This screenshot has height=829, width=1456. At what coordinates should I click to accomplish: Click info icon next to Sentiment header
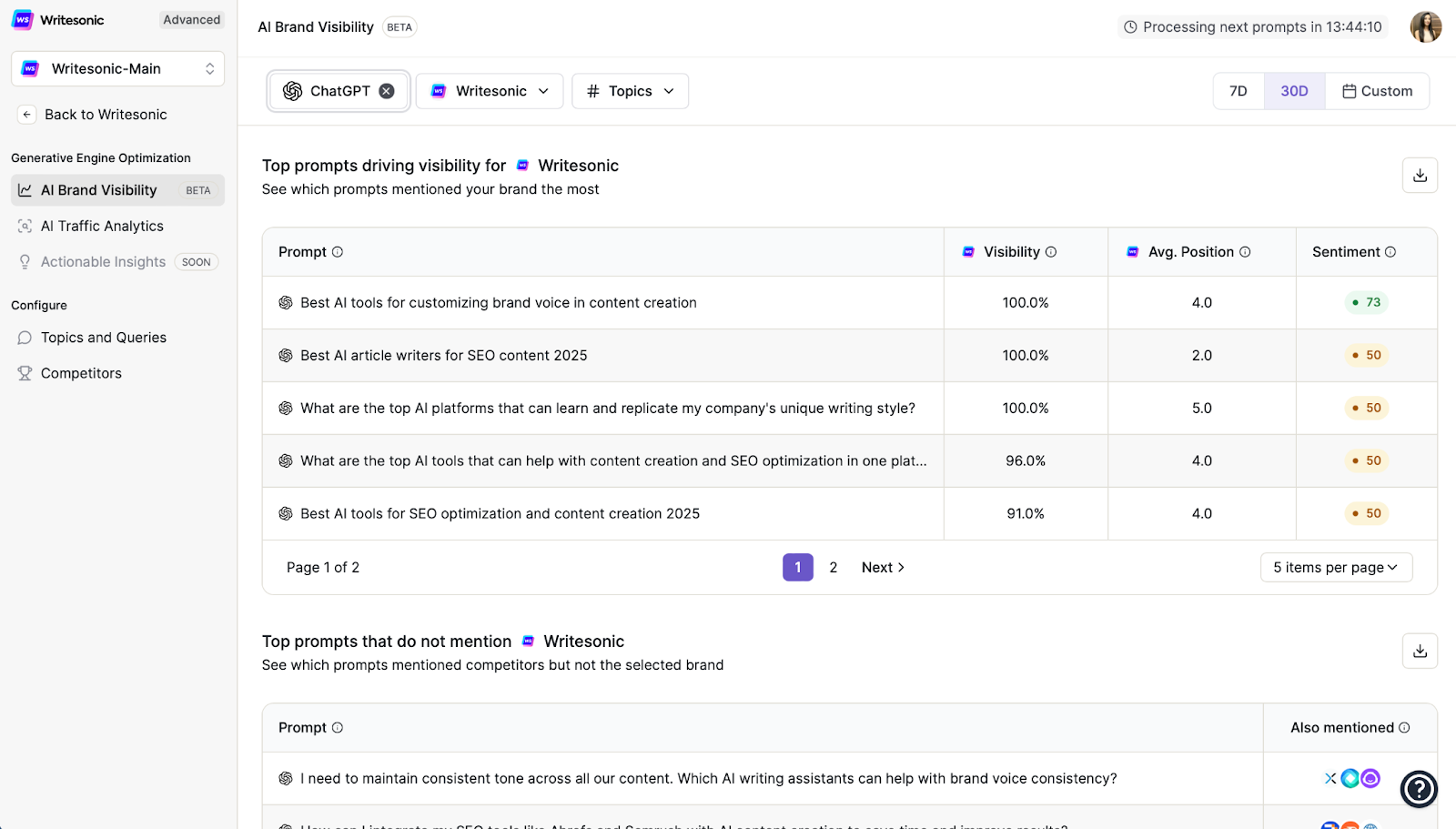pyautogui.click(x=1390, y=252)
